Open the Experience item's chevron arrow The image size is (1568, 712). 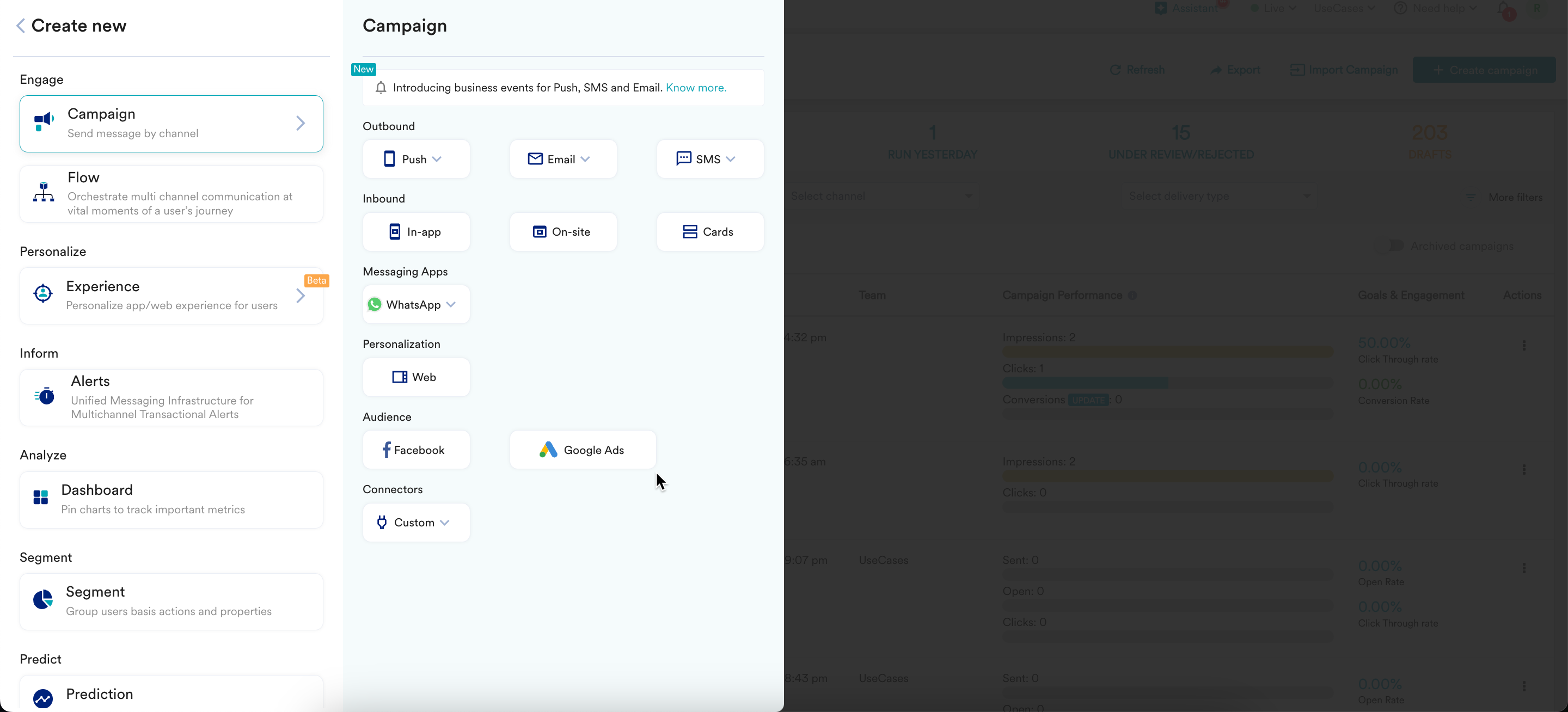pos(301,296)
